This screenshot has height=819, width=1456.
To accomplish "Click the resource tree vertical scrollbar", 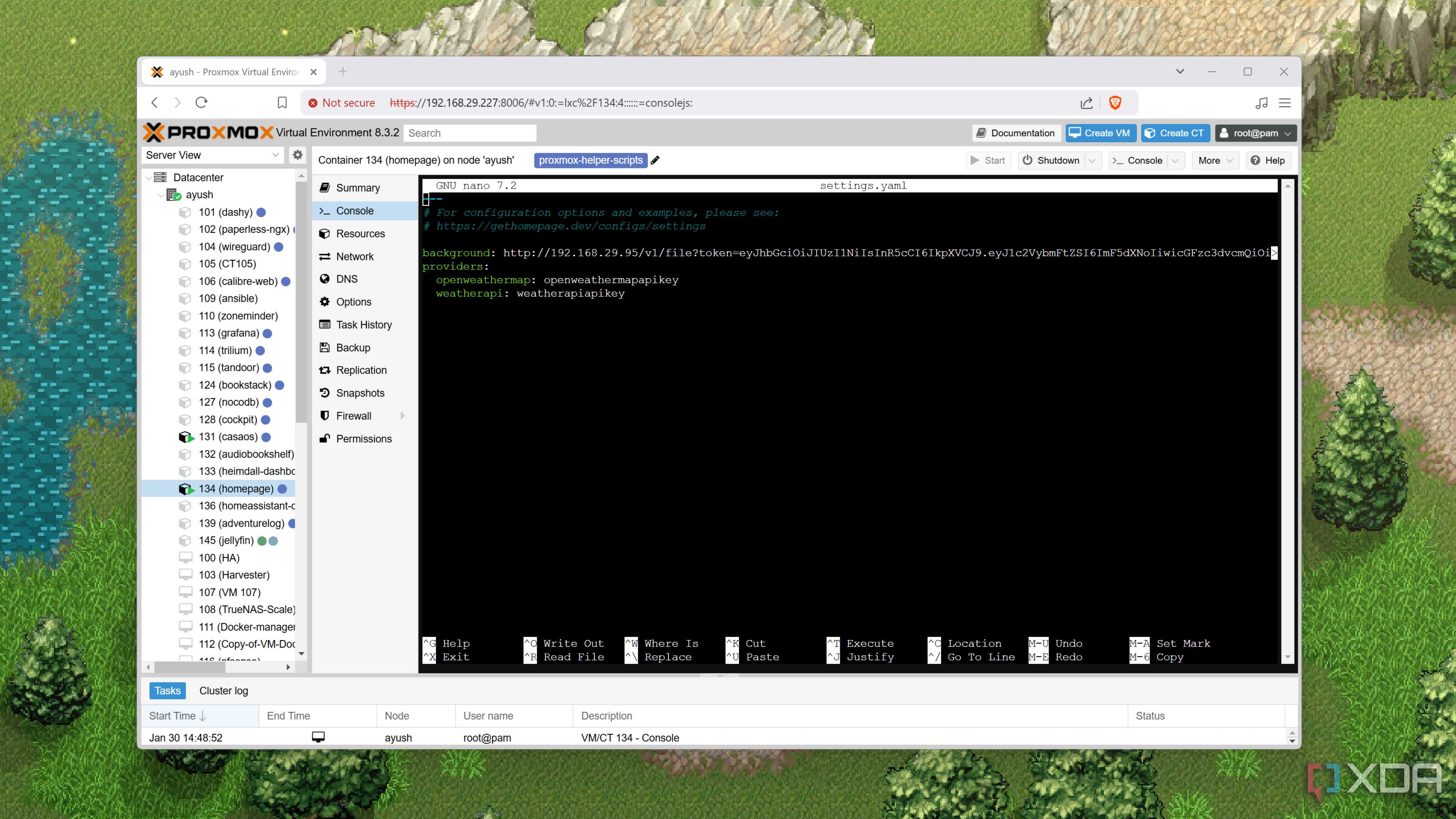I will click(301, 303).
